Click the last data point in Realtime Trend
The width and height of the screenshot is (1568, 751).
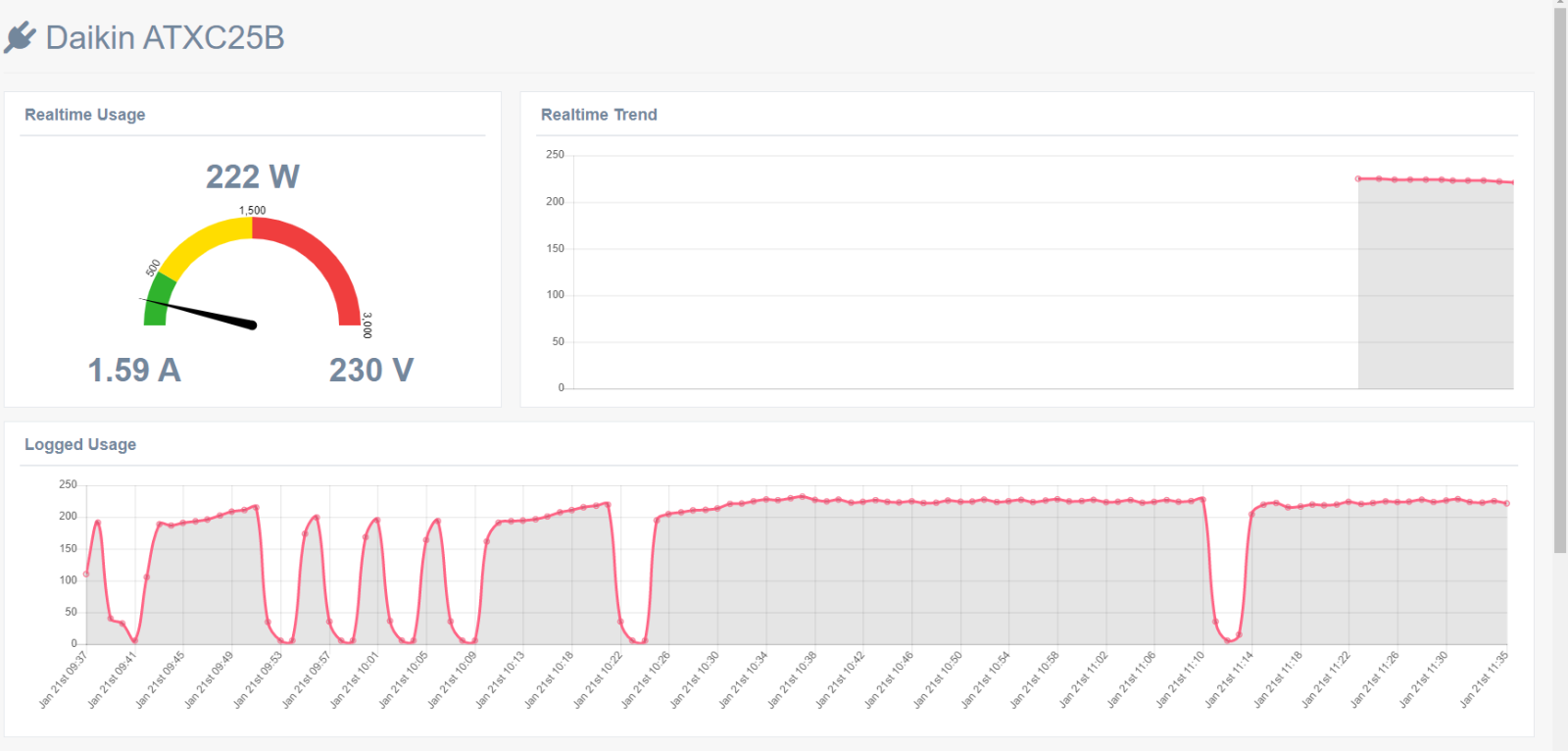(1513, 182)
